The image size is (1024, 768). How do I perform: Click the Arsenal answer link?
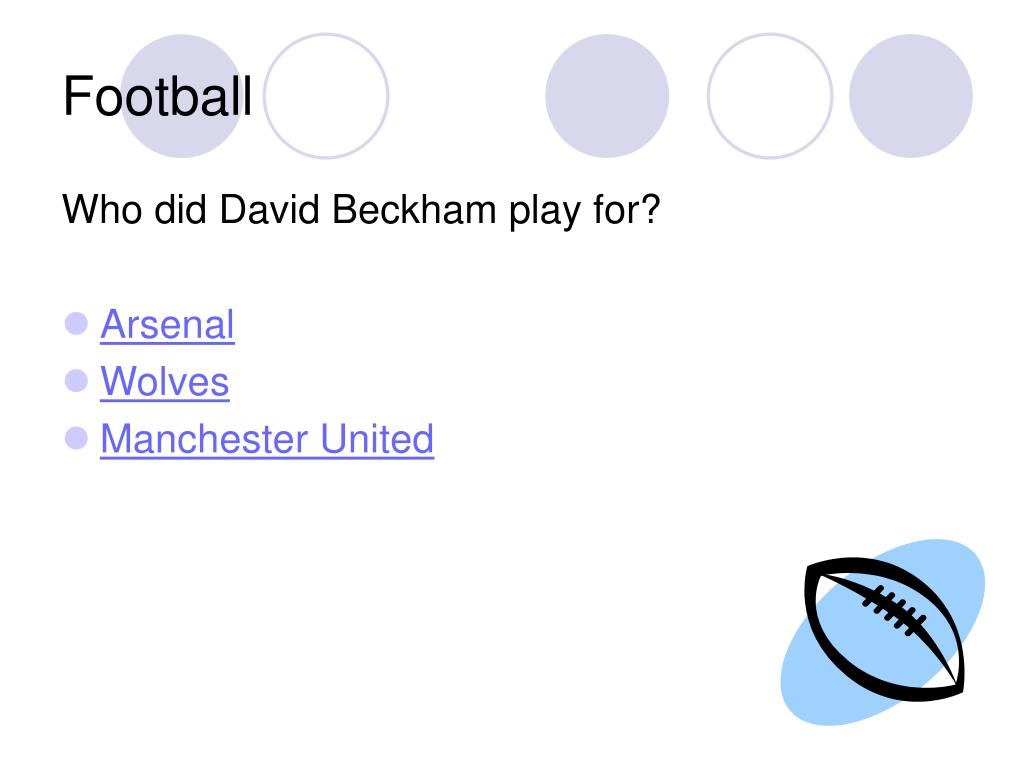167,325
